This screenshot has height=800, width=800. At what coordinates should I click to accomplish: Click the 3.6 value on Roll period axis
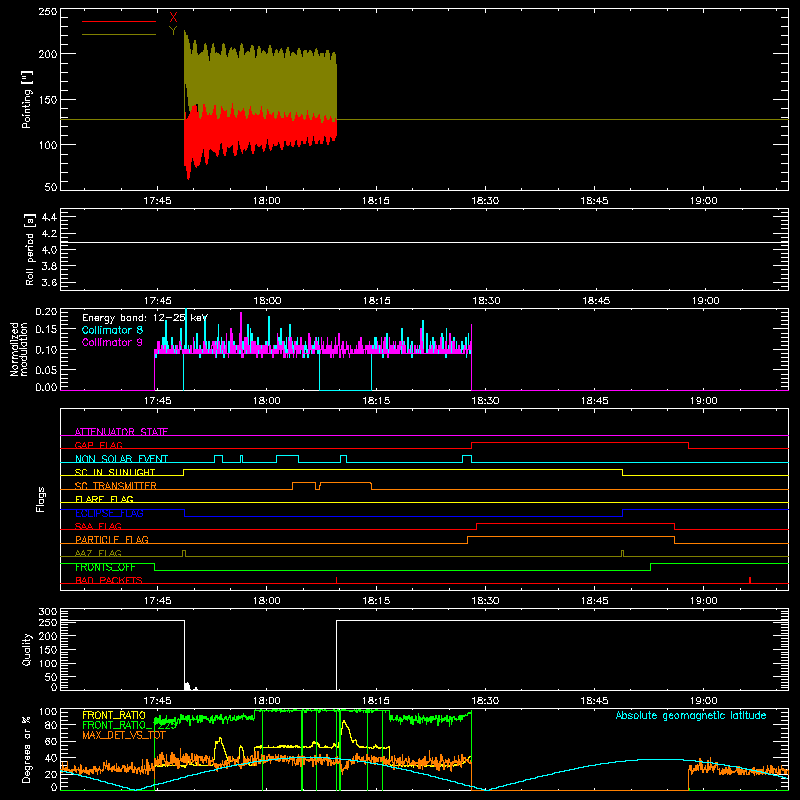49,283
